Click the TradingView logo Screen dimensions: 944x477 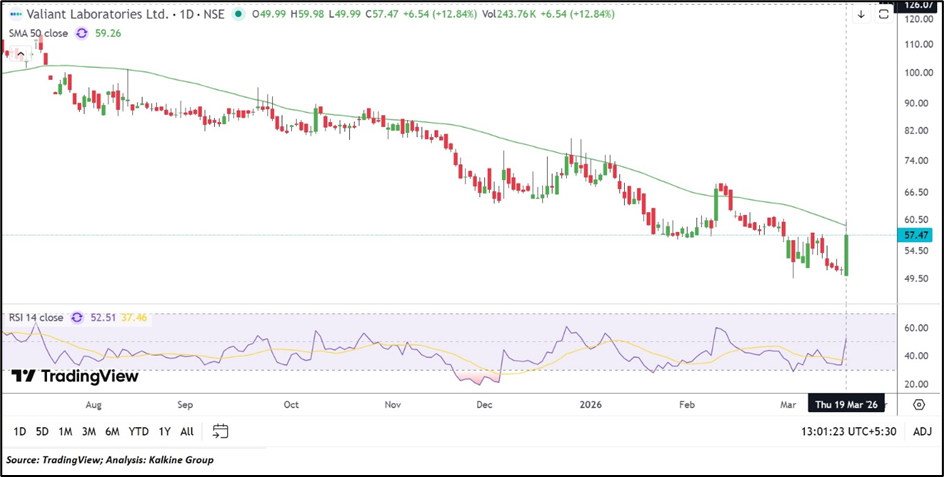click(x=75, y=376)
